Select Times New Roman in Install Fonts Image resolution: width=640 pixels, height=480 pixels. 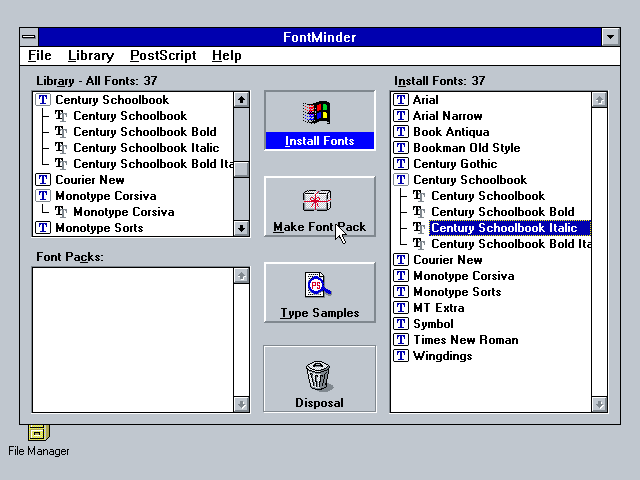click(466, 340)
